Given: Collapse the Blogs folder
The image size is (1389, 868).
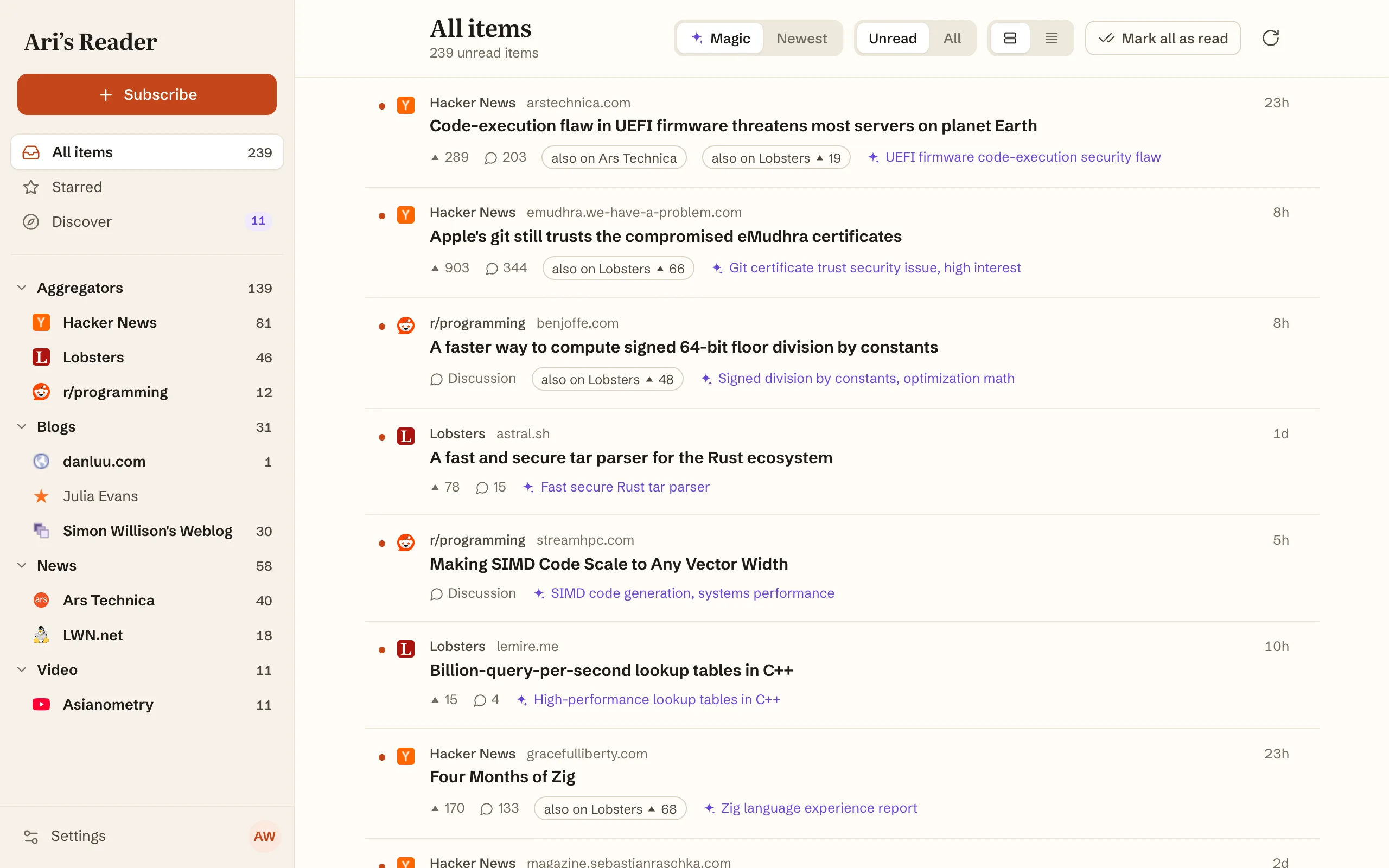Looking at the screenshot, I should [22, 426].
